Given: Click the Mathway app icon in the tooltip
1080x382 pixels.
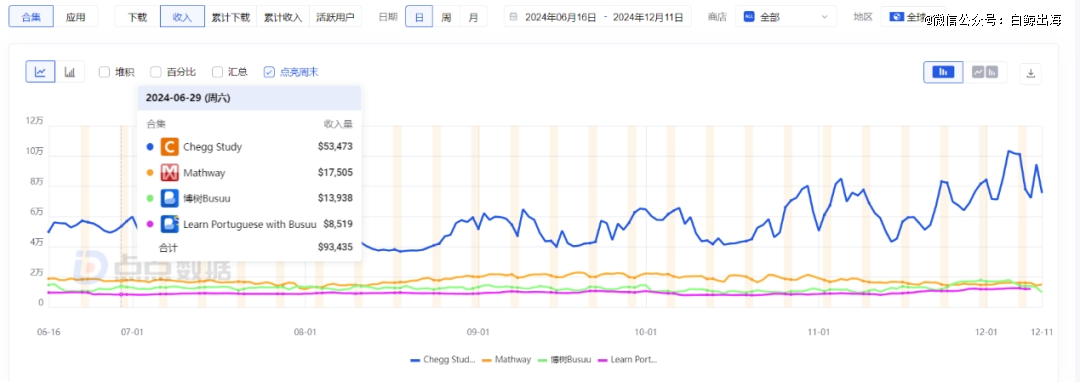Looking at the screenshot, I should coord(169,173).
